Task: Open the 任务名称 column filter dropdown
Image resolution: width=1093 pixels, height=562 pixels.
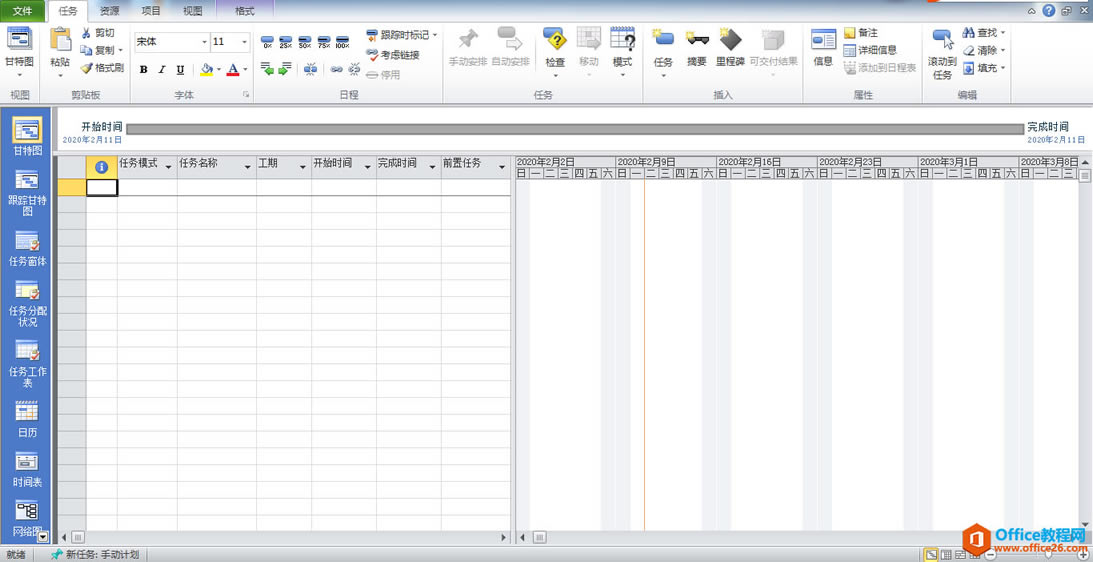Action: (247, 166)
